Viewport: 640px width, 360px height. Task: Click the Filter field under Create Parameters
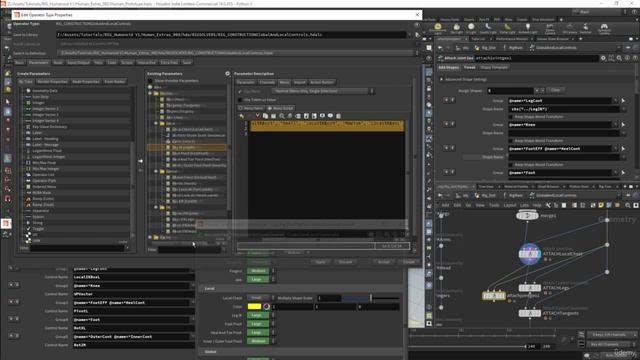[77, 248]
